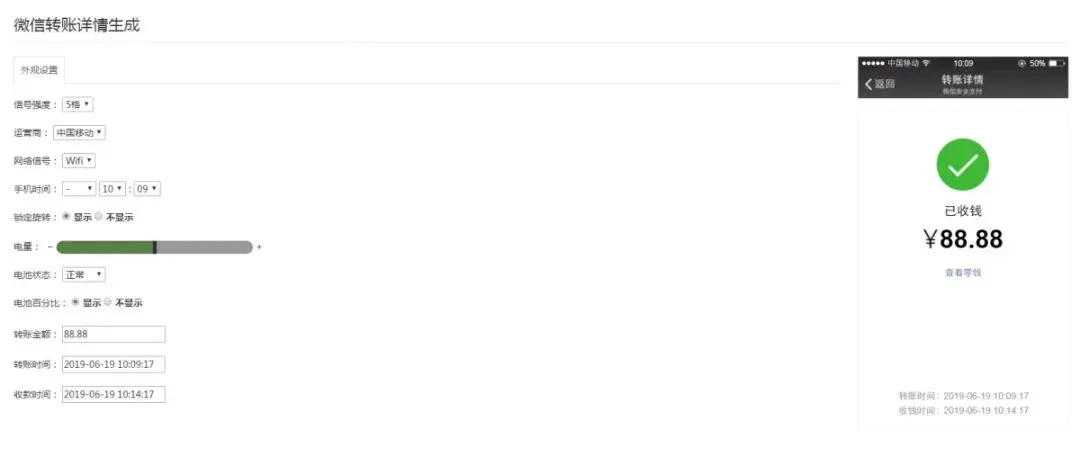Click the signal dots in phone status bar
1080x475 pixels.
pyautogui.click(x=873, y=63)
